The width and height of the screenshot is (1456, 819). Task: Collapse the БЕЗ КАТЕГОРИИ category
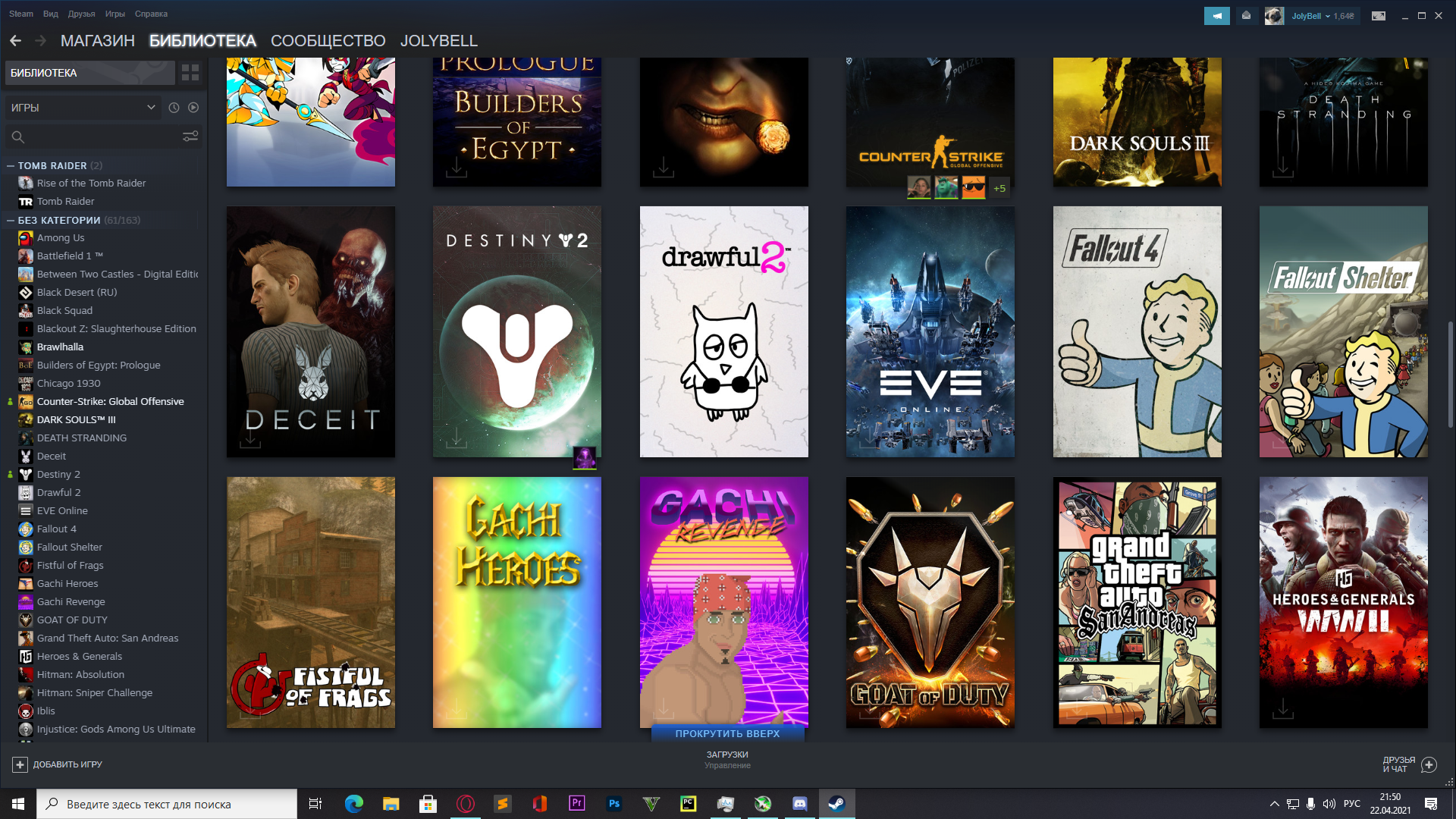11,220
